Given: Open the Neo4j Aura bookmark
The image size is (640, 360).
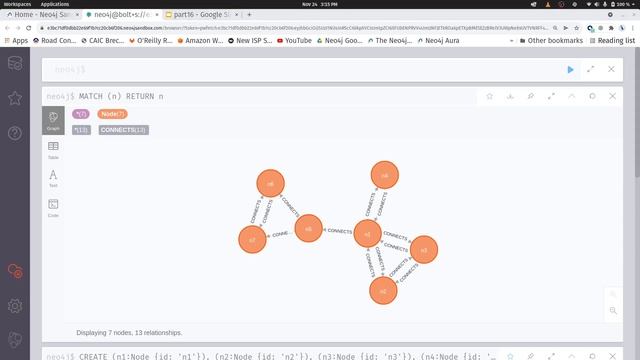Looking at the screenshot, I should [x=438, y=40].
